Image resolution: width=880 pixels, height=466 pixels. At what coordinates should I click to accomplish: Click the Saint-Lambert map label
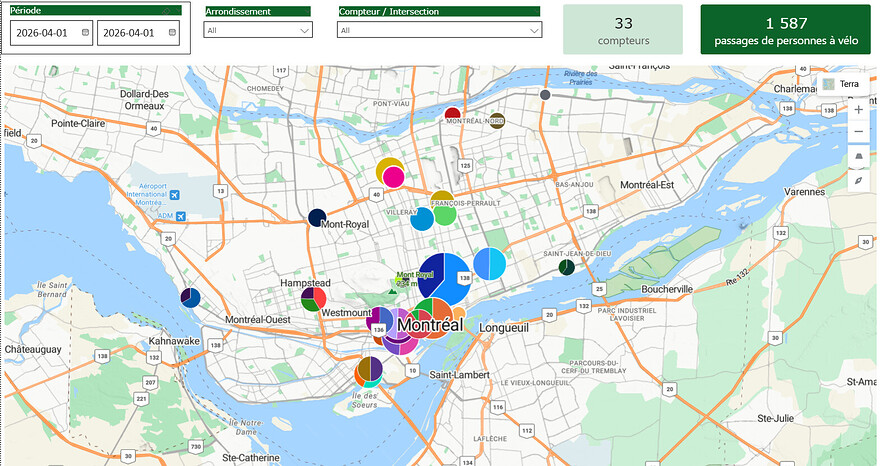point(459,374)
